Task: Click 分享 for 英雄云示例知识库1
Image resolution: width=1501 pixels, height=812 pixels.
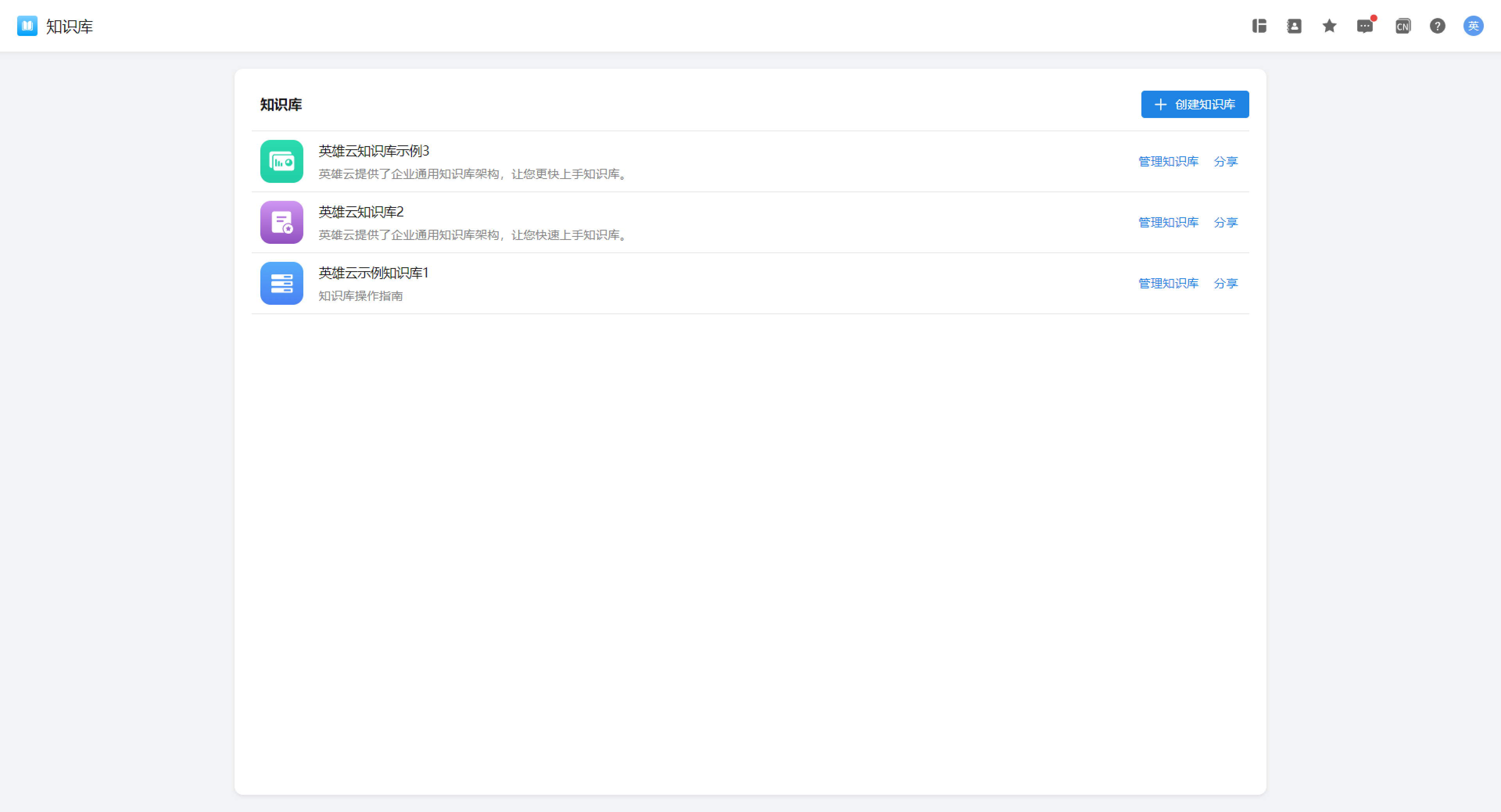Action: click(x=1225, y=283)
